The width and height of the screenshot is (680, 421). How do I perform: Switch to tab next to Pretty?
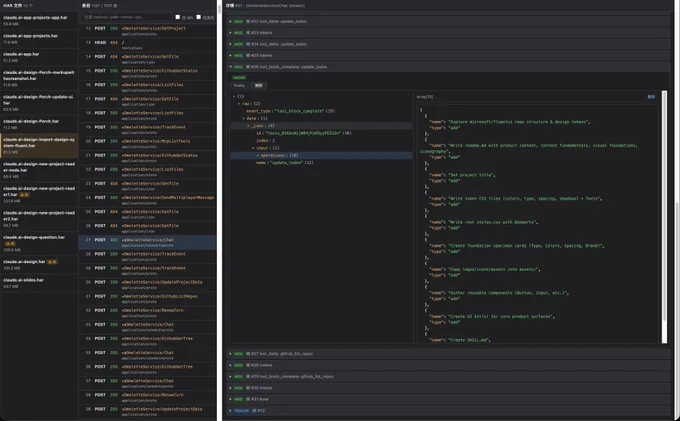[258, 85]
